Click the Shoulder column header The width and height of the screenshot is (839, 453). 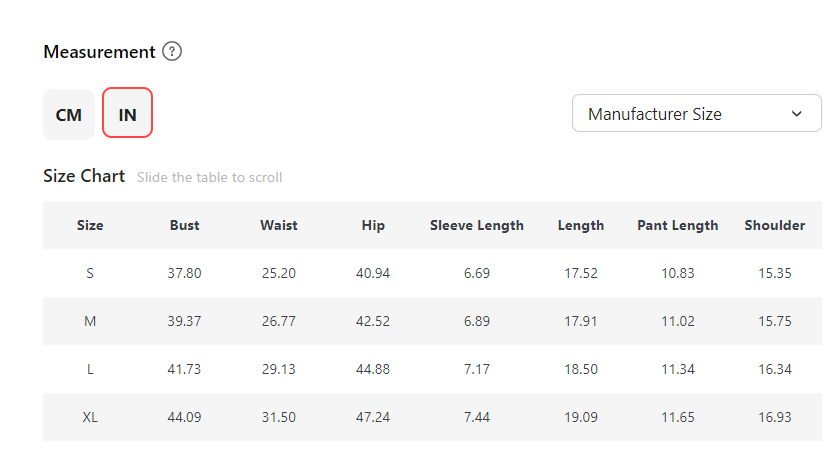pos(775,226)
